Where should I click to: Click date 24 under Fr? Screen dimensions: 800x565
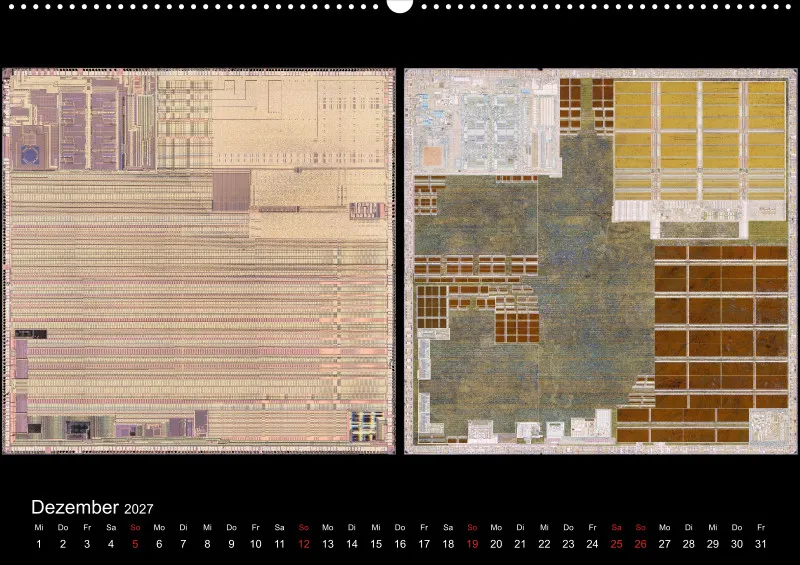pos(592,544)
